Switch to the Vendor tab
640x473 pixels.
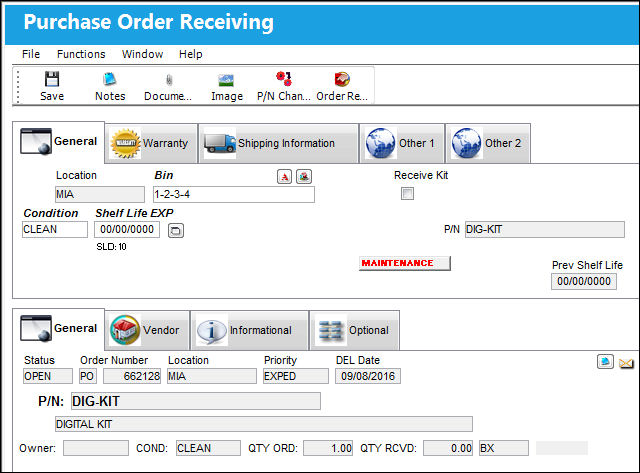click(x=147, y=331)
